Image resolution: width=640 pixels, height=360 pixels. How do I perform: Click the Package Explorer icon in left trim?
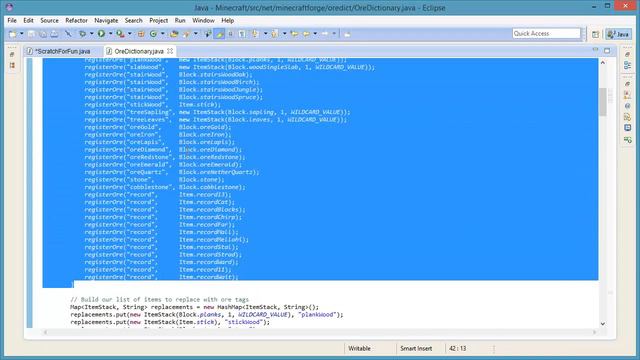point(12,65)
